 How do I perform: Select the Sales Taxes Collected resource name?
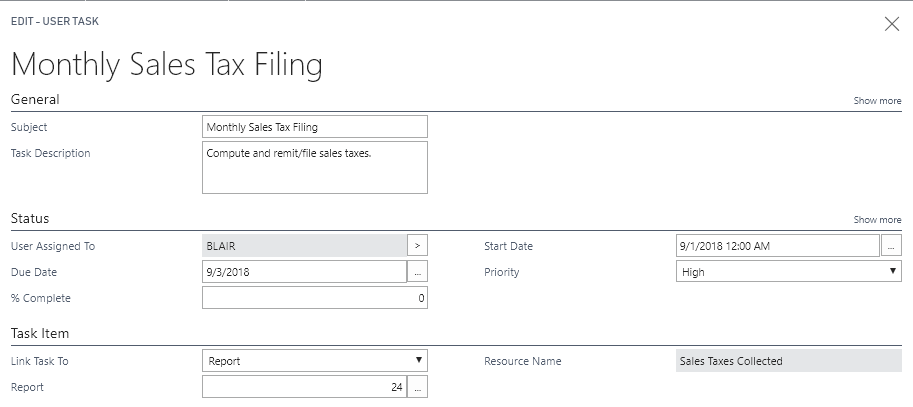[x=788, y=361]
